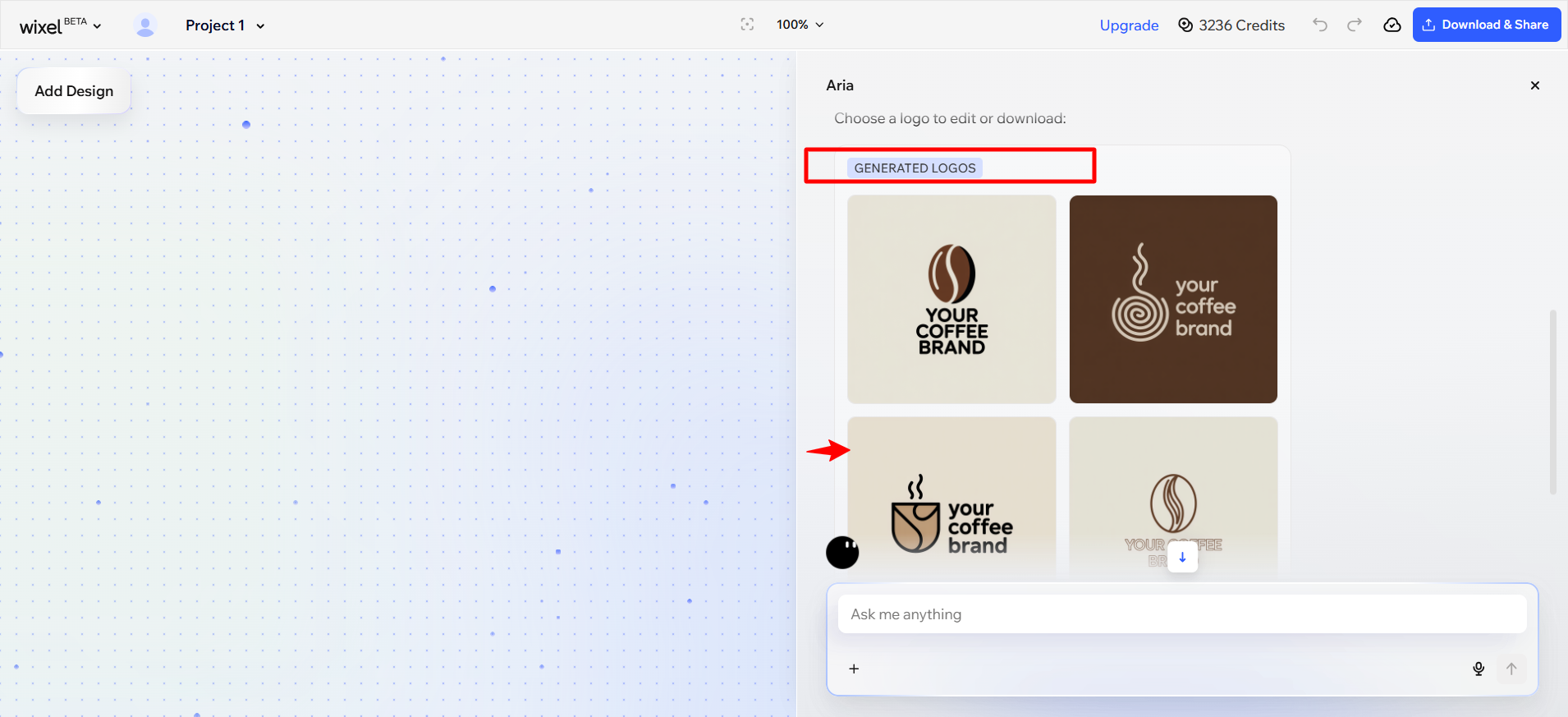Click Download & Share button
This screenshot has height=717, width=1568.
pos(1487,25)
